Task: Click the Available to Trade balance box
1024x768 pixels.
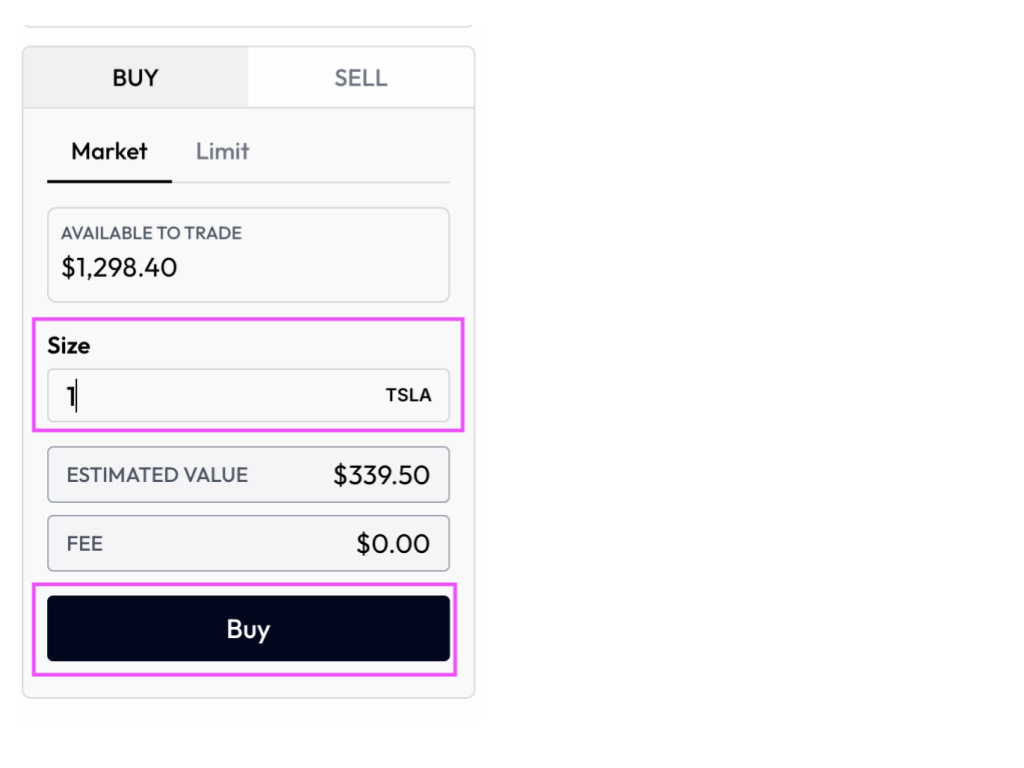Action: (248, 254)
